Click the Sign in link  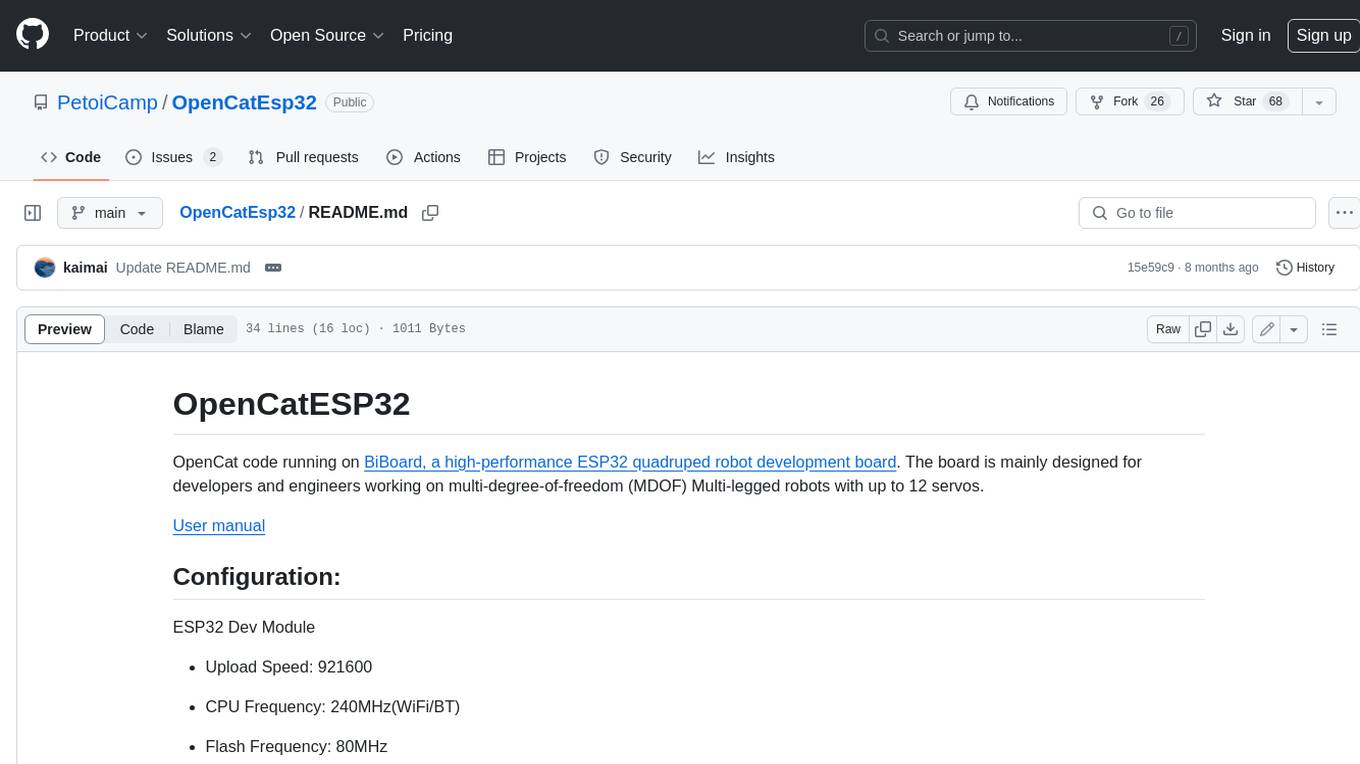coord(1245,35)
